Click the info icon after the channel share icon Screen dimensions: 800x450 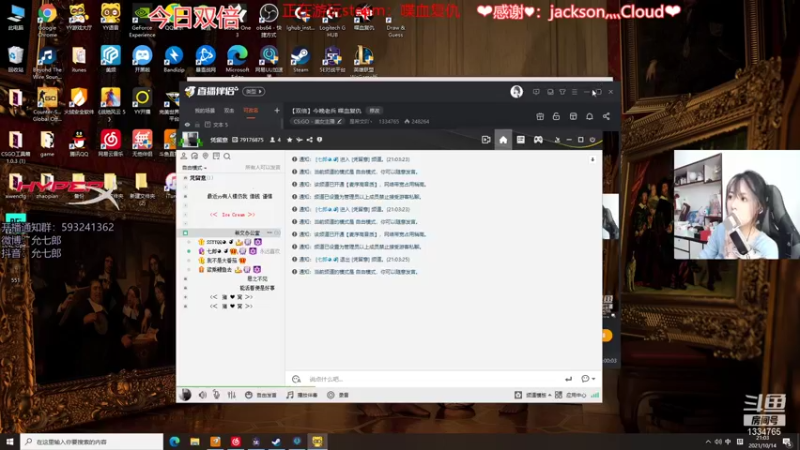tap(319, 140)
